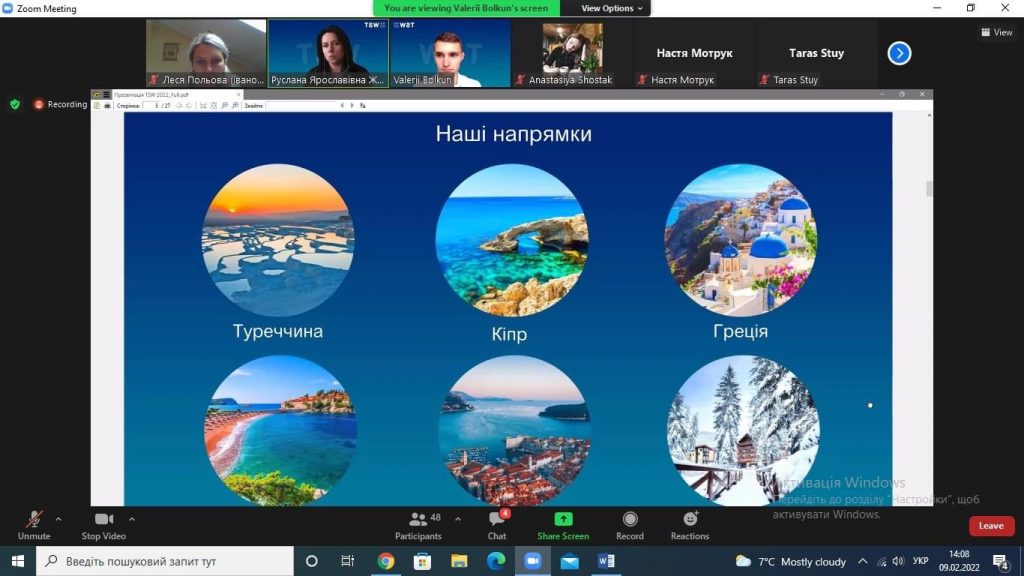Stop Video camera toggle
1024x576 pixels.
pos(103,526)
